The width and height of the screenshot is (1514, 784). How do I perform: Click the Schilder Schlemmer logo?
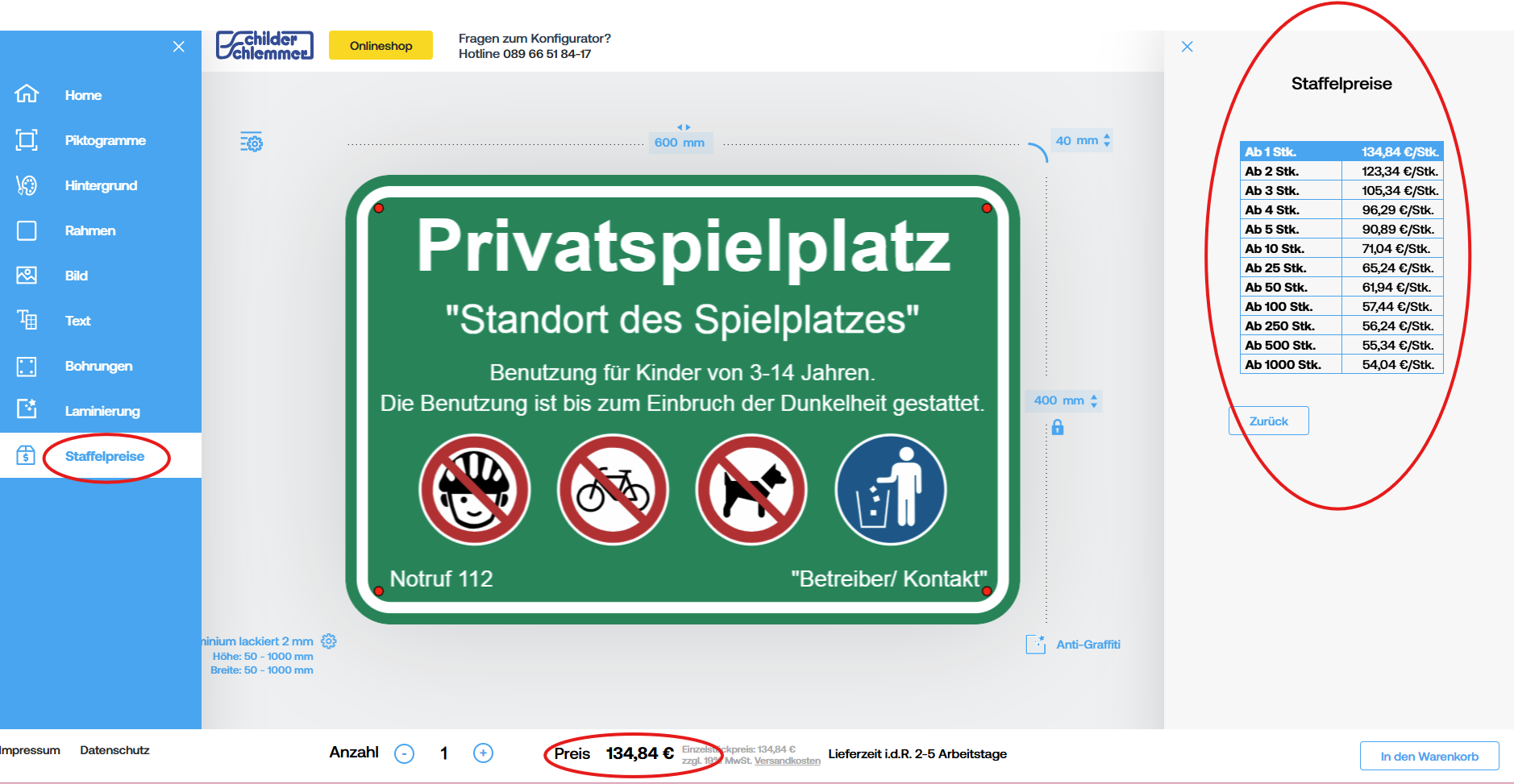(x=264, y=45)
